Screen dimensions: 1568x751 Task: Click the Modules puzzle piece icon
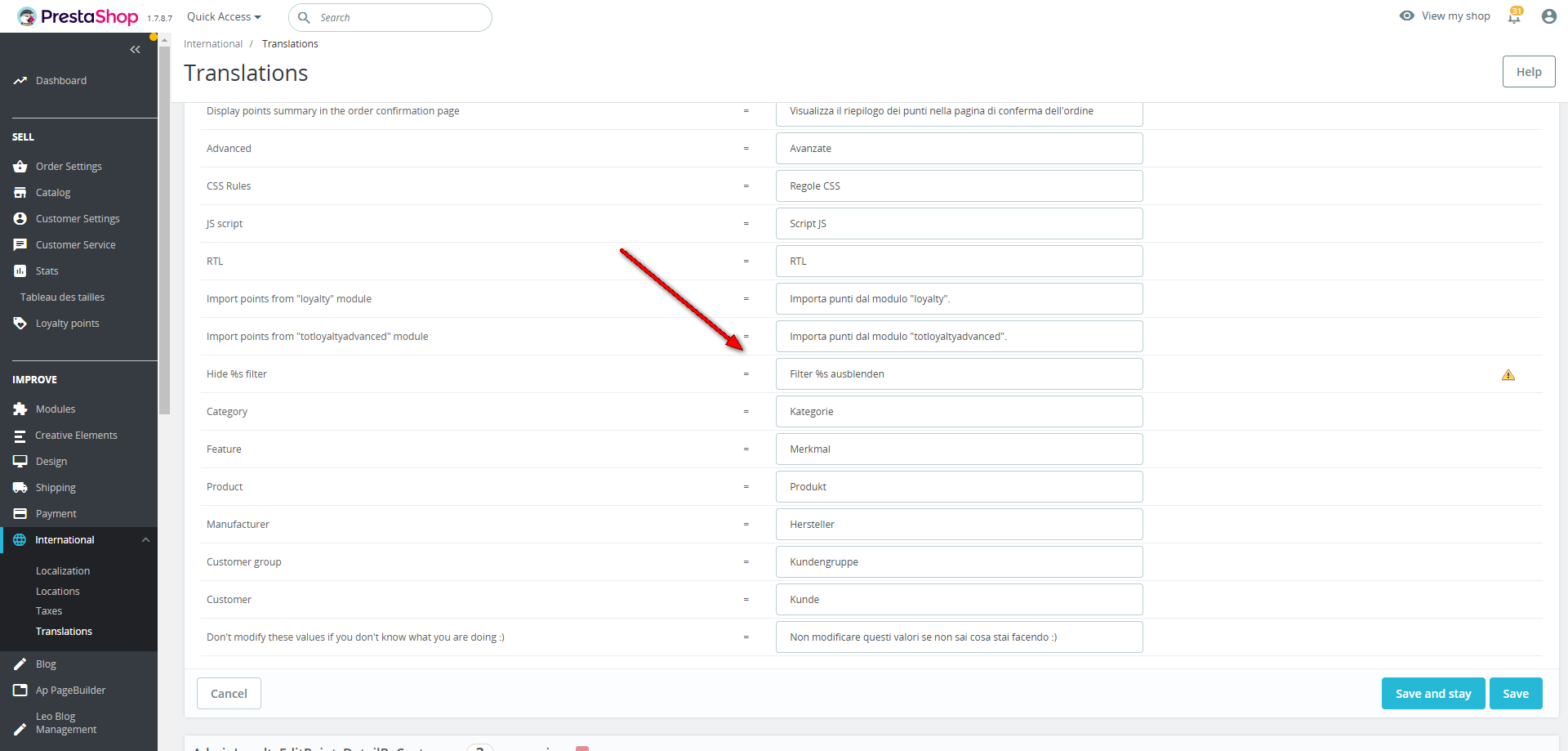point(20,409)
